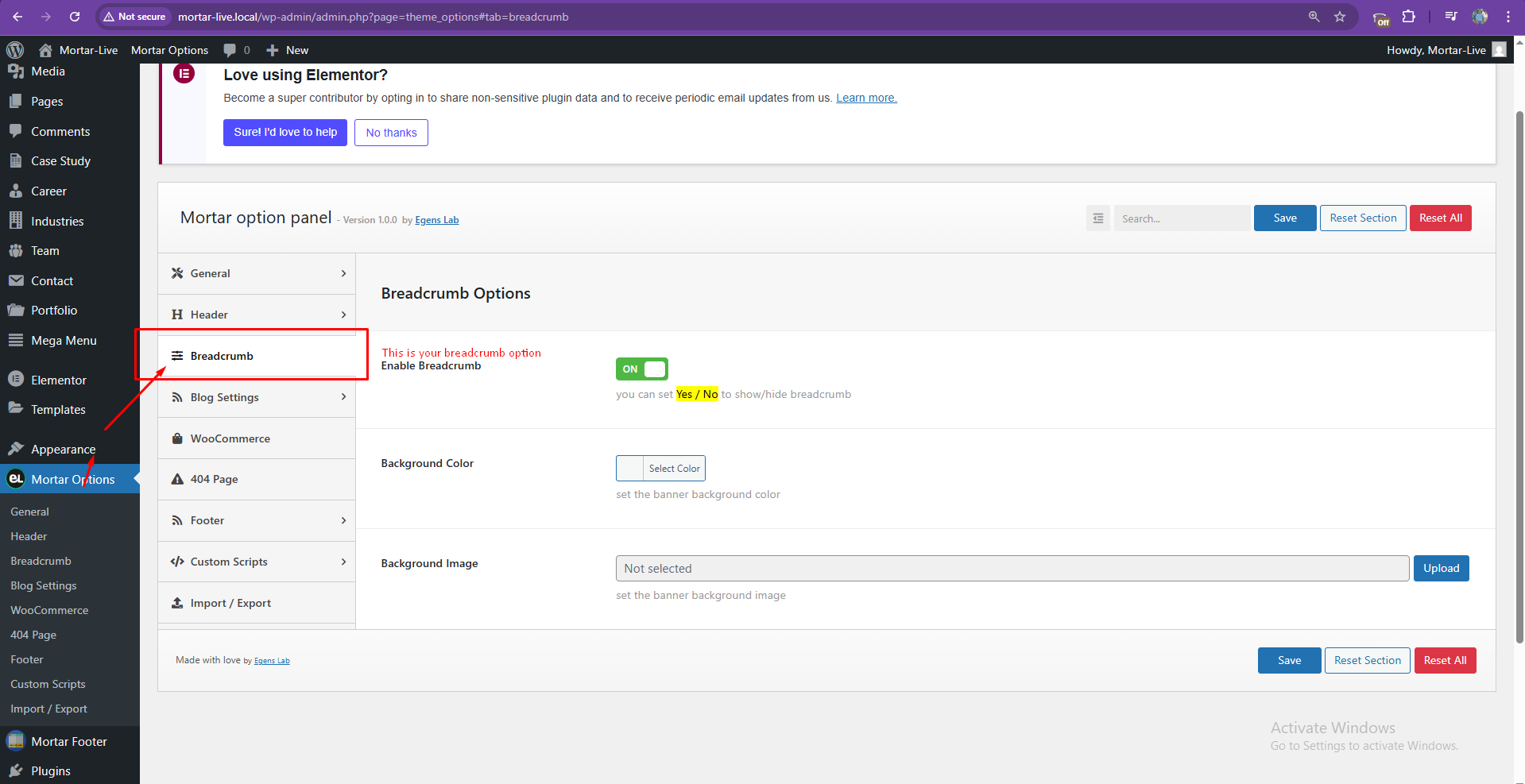This screenshot has width=1525, height=784.
Task: Follow the Learn more link
Action: click(866, 98)
